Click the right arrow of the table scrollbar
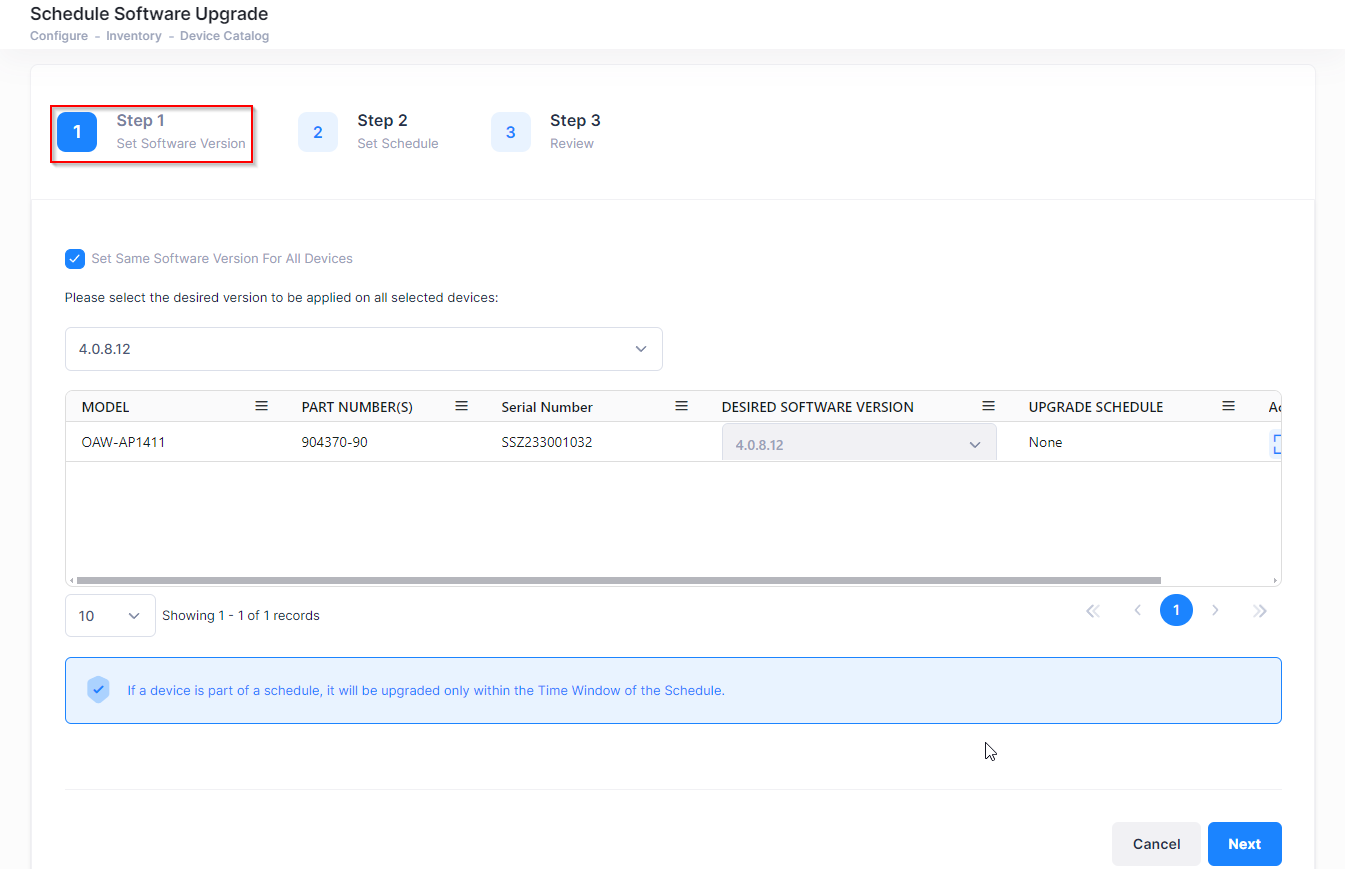 pos(1275,580)
